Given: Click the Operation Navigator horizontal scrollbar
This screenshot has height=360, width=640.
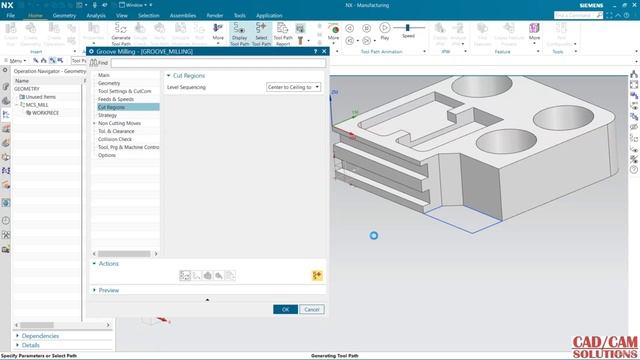Looking at the screenshot, I should (37, 325).
